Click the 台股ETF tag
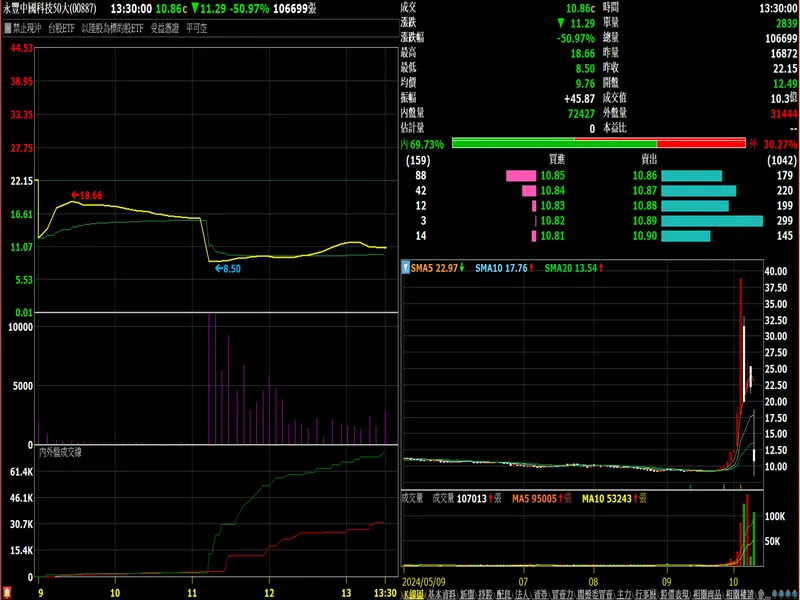This screenshot has width=800, height=600. 61,29
